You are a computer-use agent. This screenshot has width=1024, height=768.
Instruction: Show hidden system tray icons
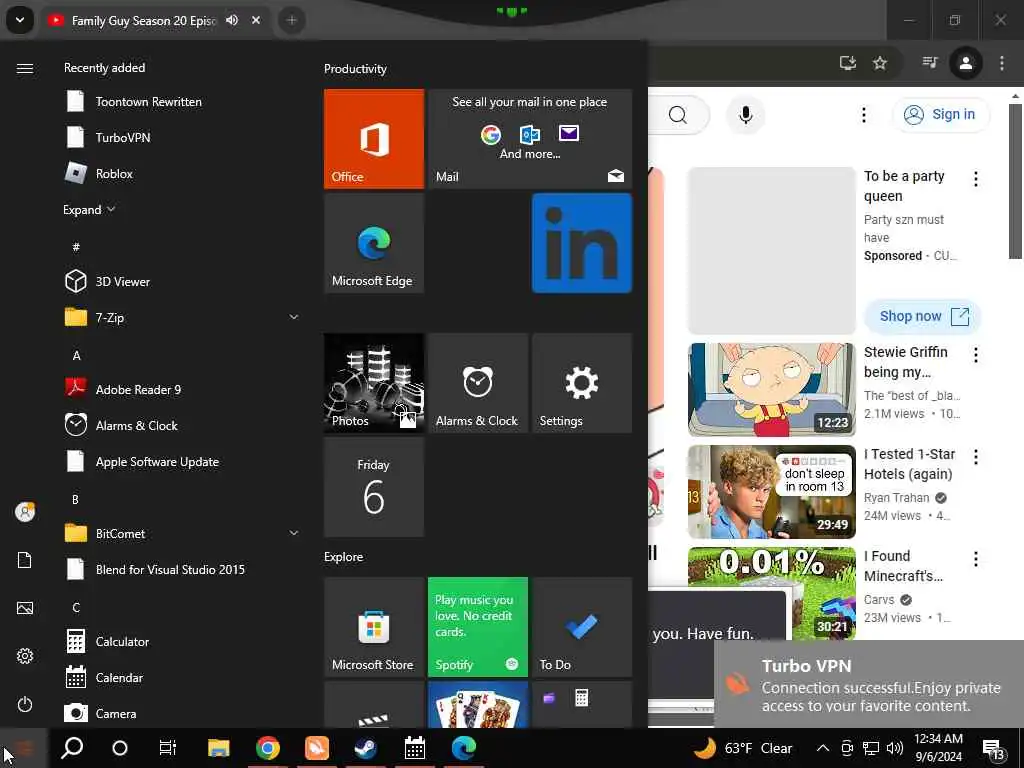823,748
